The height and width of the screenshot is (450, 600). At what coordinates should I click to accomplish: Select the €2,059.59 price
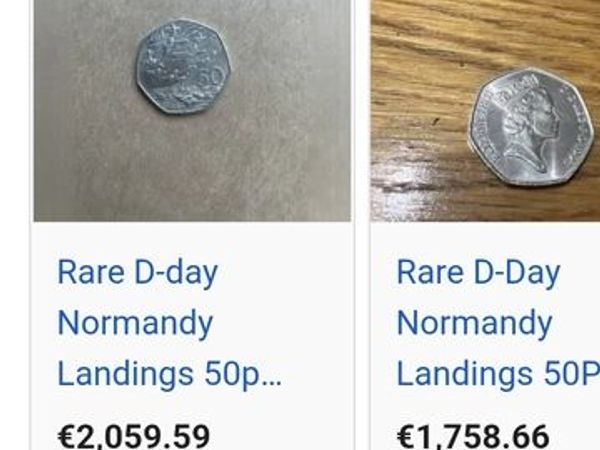click(x=134, y=436)
